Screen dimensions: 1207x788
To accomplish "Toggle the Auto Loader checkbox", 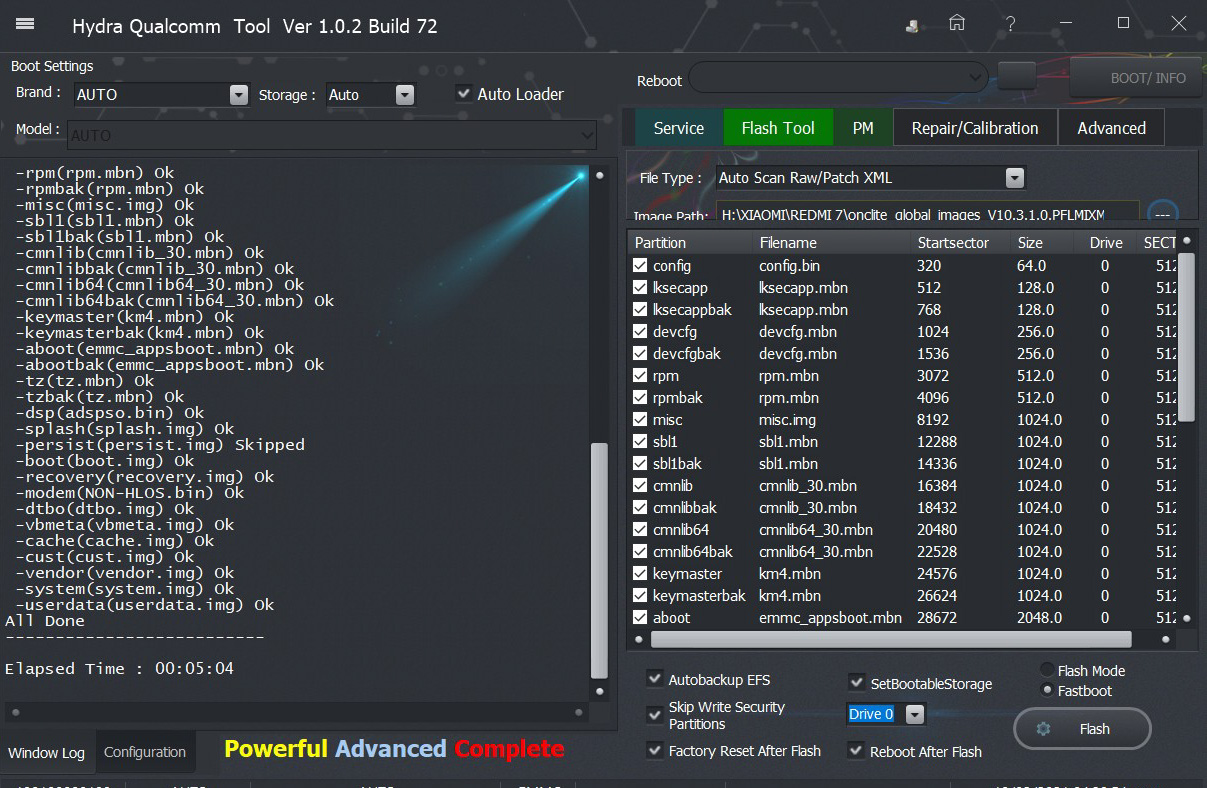I will tap(464, 94).
